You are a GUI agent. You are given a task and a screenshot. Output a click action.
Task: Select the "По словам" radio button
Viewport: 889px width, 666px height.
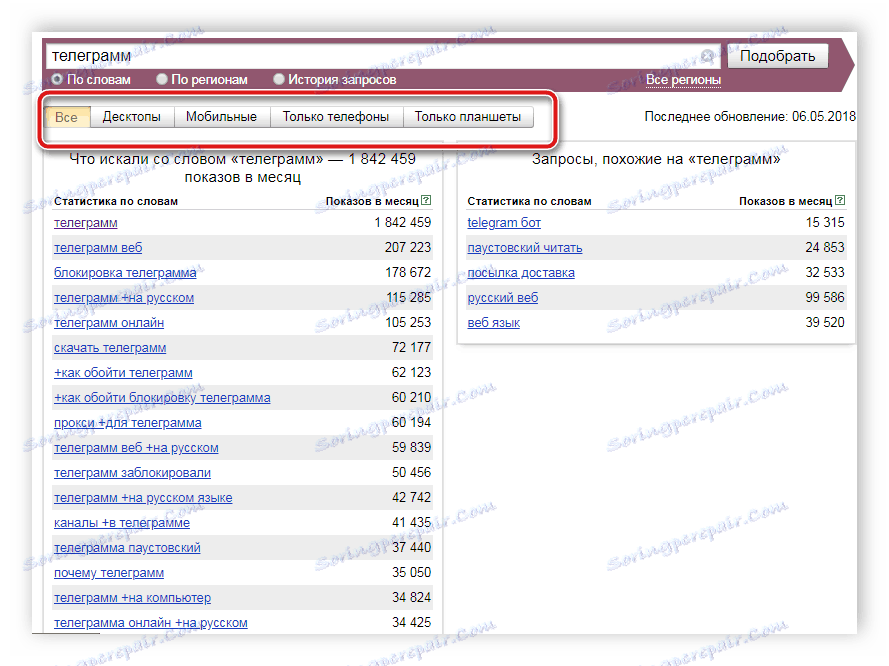click(x=57, y=79)
